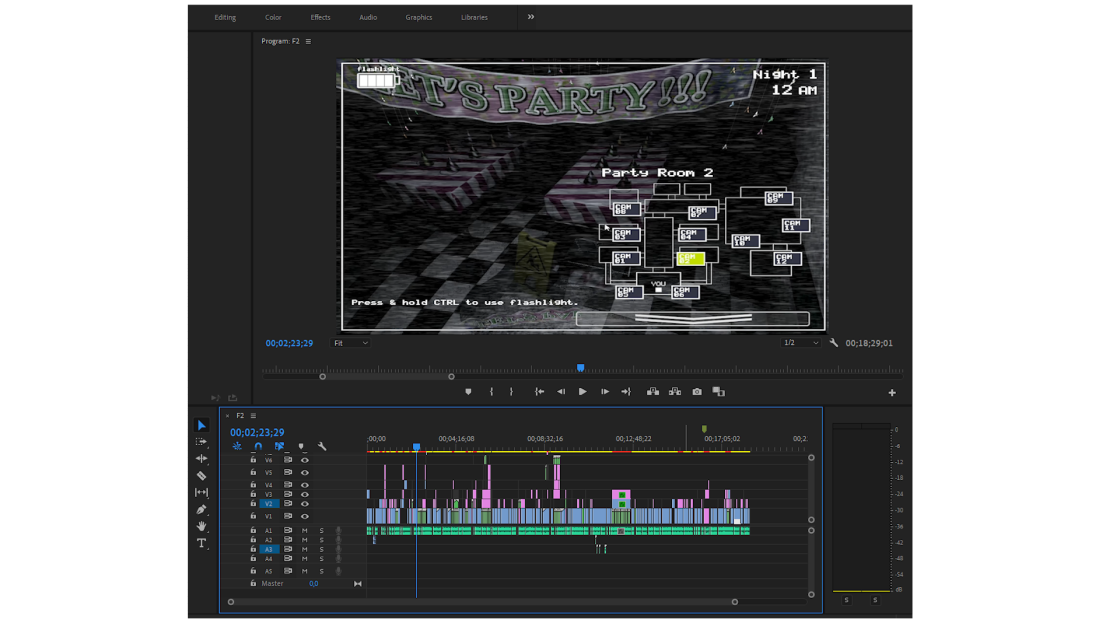Toggle Snap in timeline
This screenshot has height=630, width=1120.
(258, 446)
